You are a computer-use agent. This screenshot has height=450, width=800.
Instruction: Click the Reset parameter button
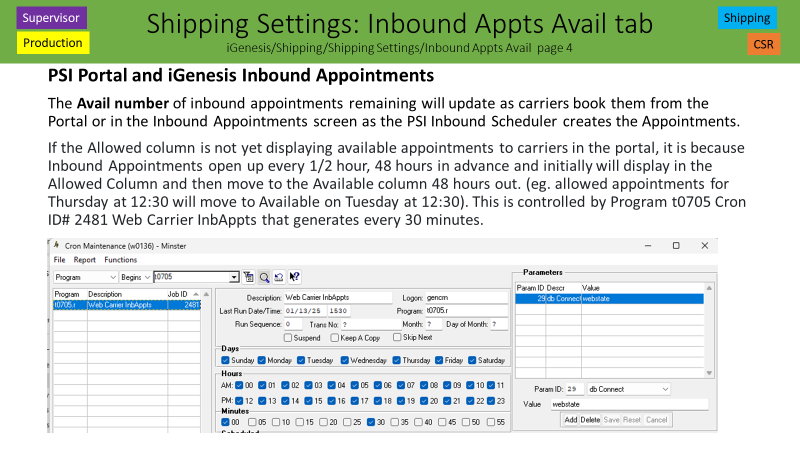coord(632,420)
